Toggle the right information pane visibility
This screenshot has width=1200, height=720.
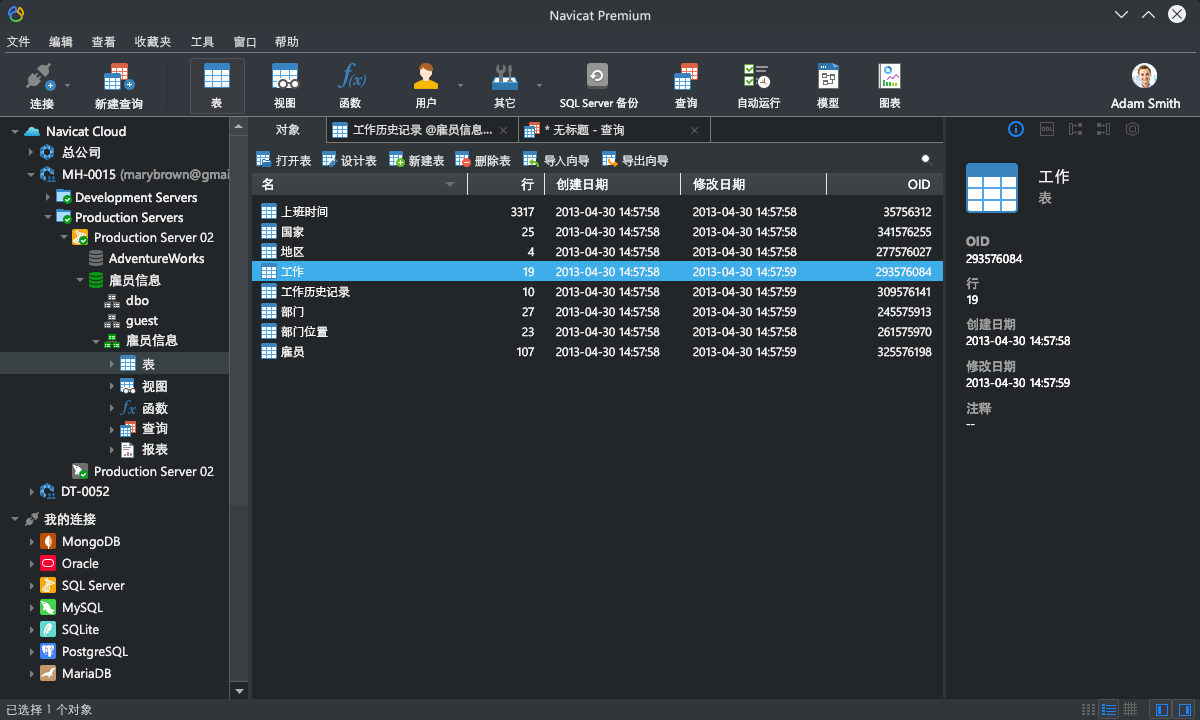click(x=1183, y=709)
